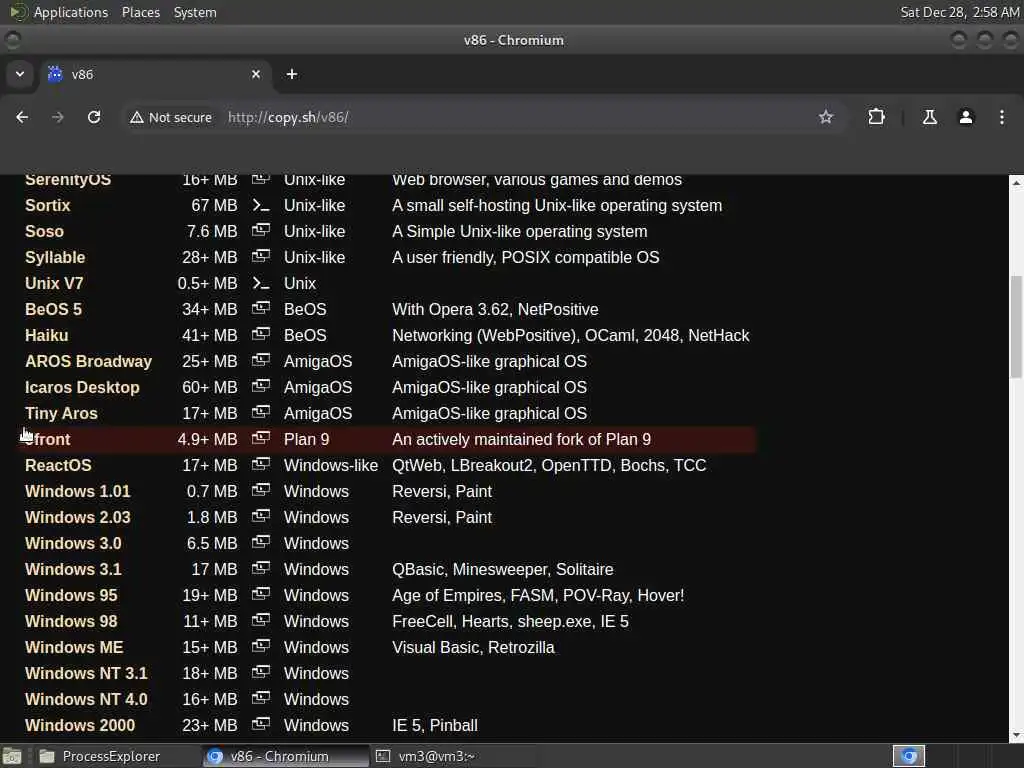
Task: Click the graphical icon in Soso row
Action: click(x=261, y=231)
